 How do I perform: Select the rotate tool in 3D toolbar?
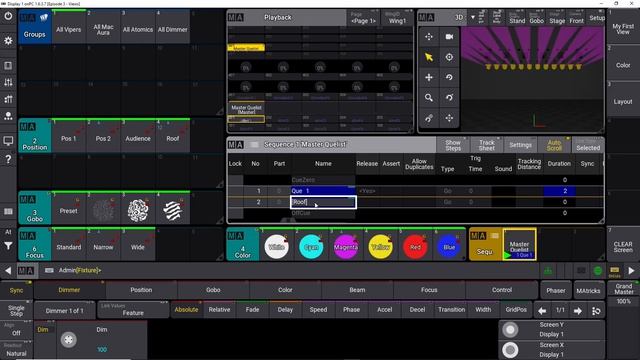pyautogui.click(x=449, y=78)
